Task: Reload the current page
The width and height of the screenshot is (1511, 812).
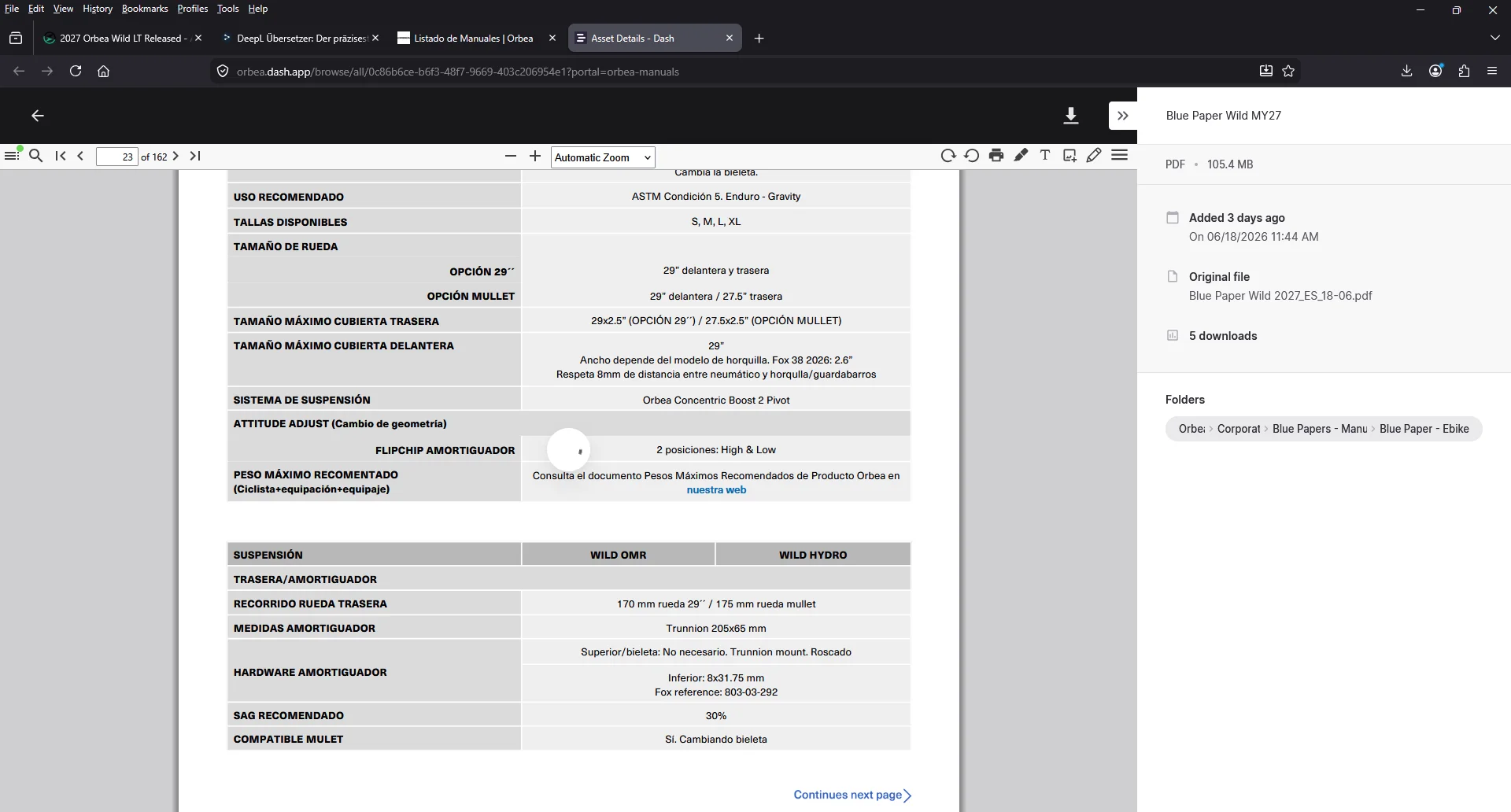Action: click(76, 71)
